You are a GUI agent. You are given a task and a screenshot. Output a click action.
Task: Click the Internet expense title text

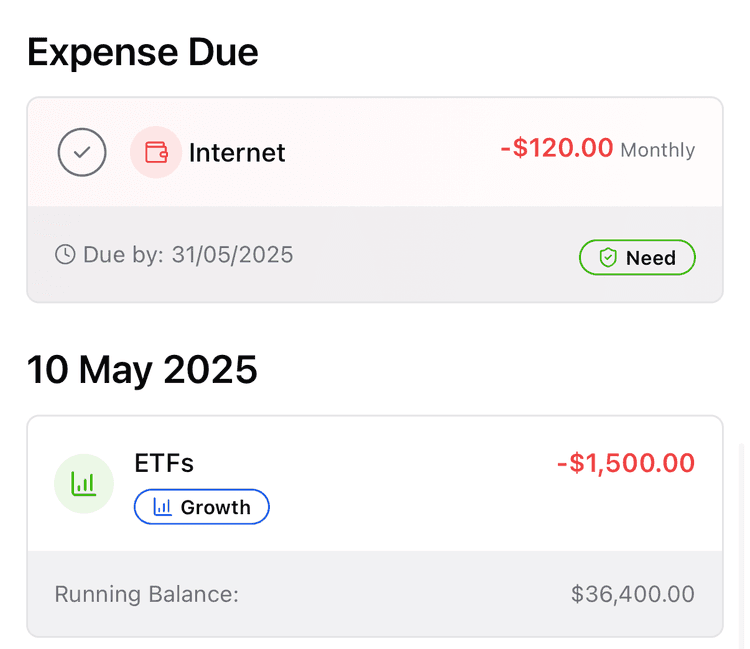point(237,153)
